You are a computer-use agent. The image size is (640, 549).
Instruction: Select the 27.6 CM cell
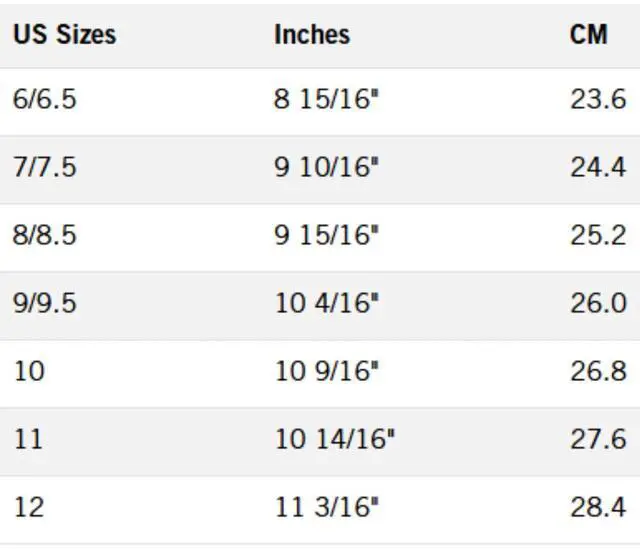coord(598,439)
